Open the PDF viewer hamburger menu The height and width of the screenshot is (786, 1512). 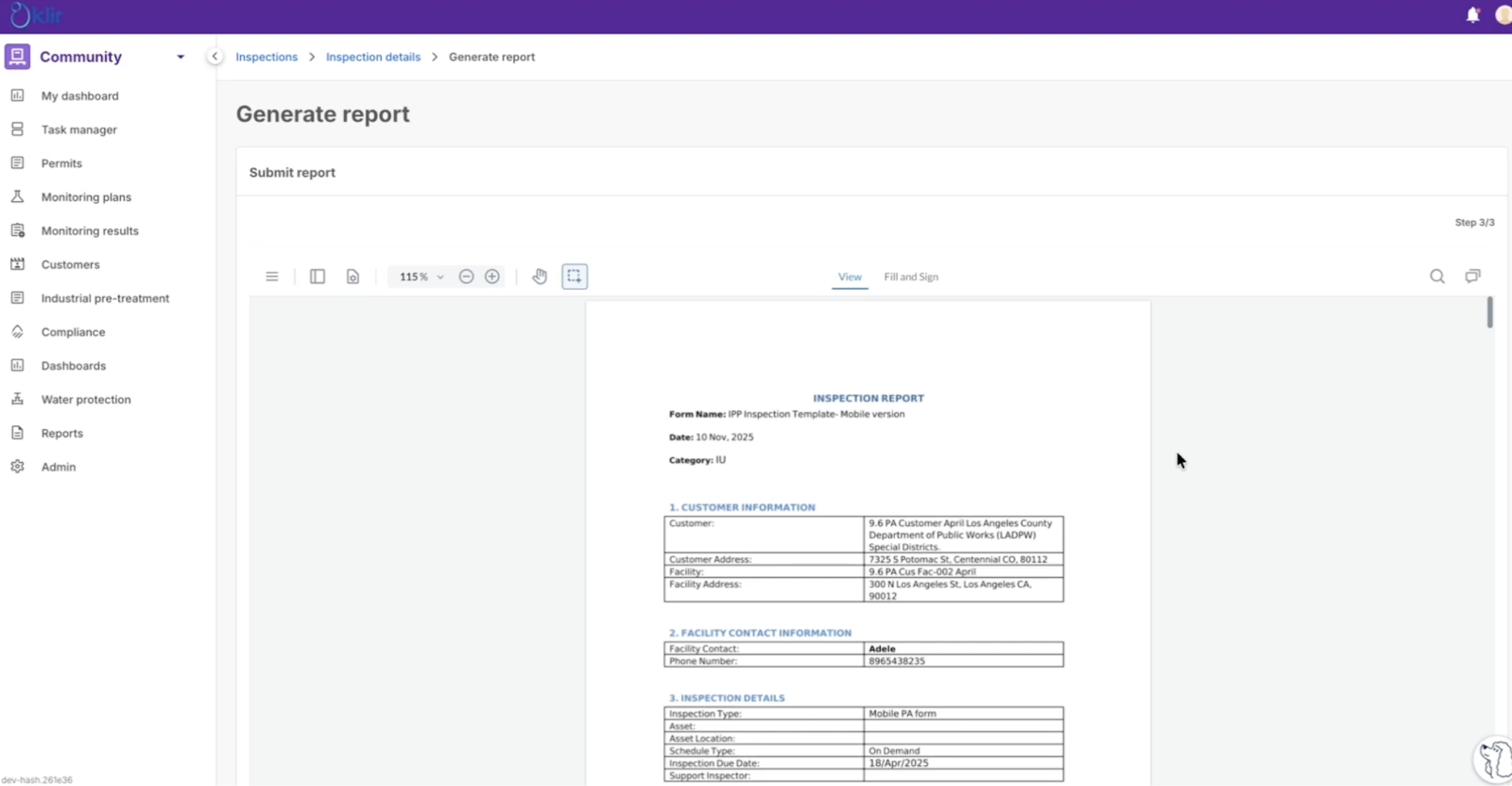click(272, 277)
